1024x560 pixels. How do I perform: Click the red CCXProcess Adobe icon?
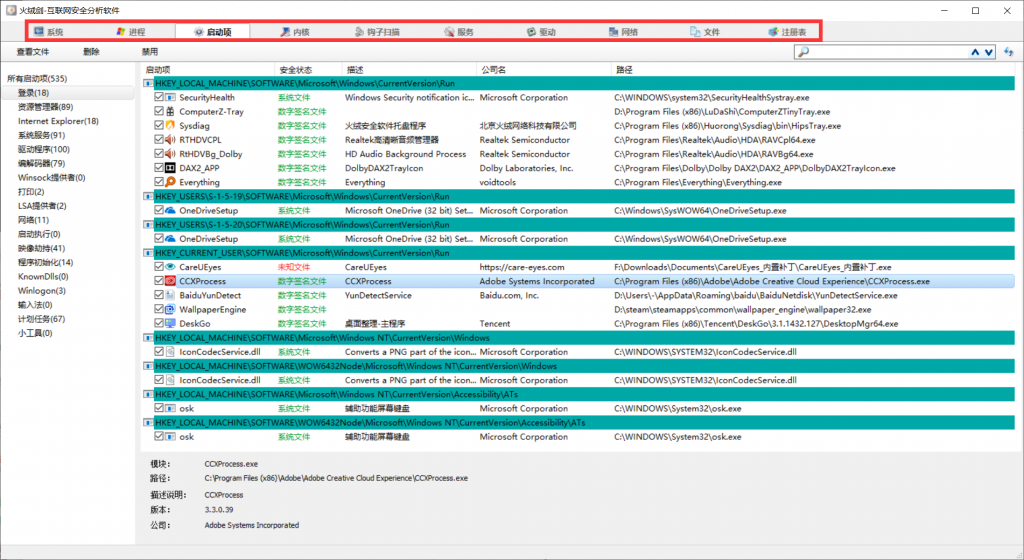[170, 282]
